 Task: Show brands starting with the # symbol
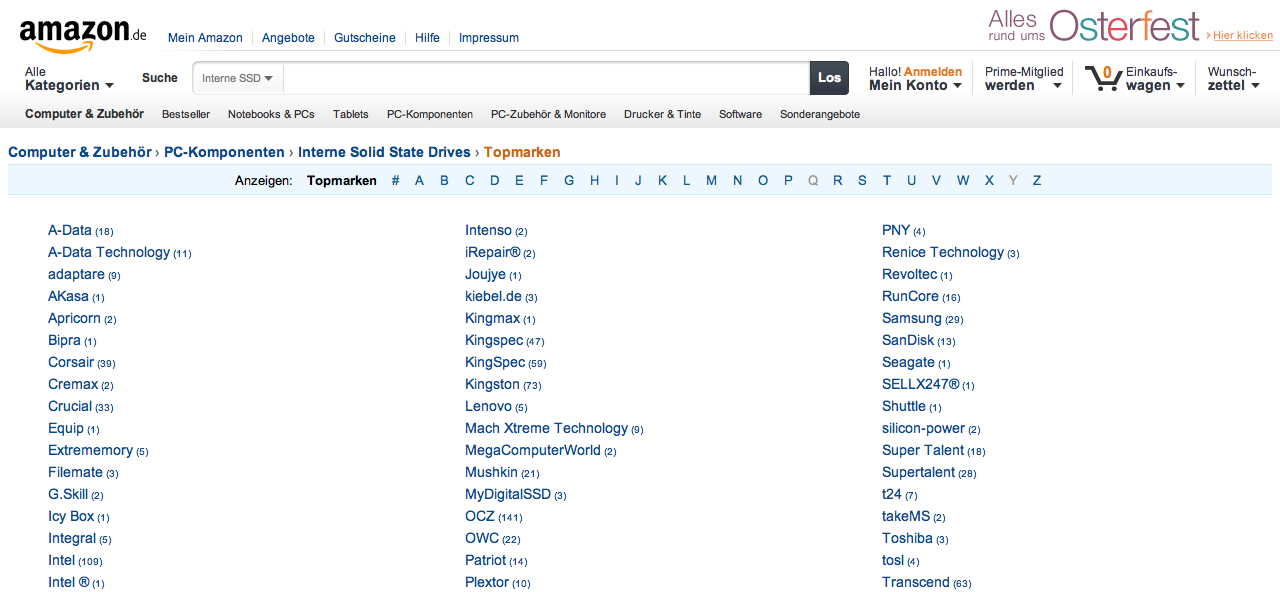[395, 180]
